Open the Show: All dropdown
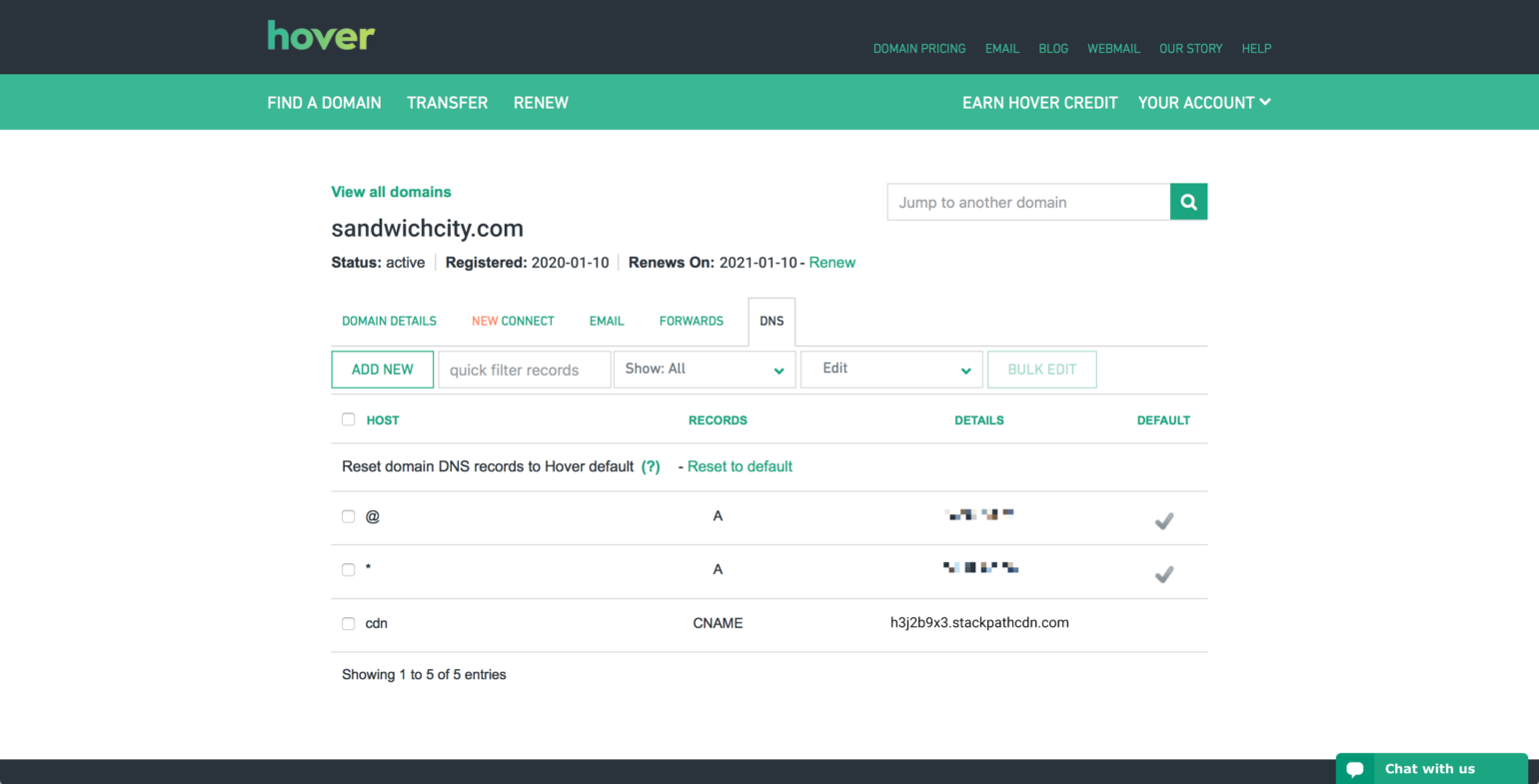Screen dimensions: 1539x784 pyautogui.click(x=705, y=370)
